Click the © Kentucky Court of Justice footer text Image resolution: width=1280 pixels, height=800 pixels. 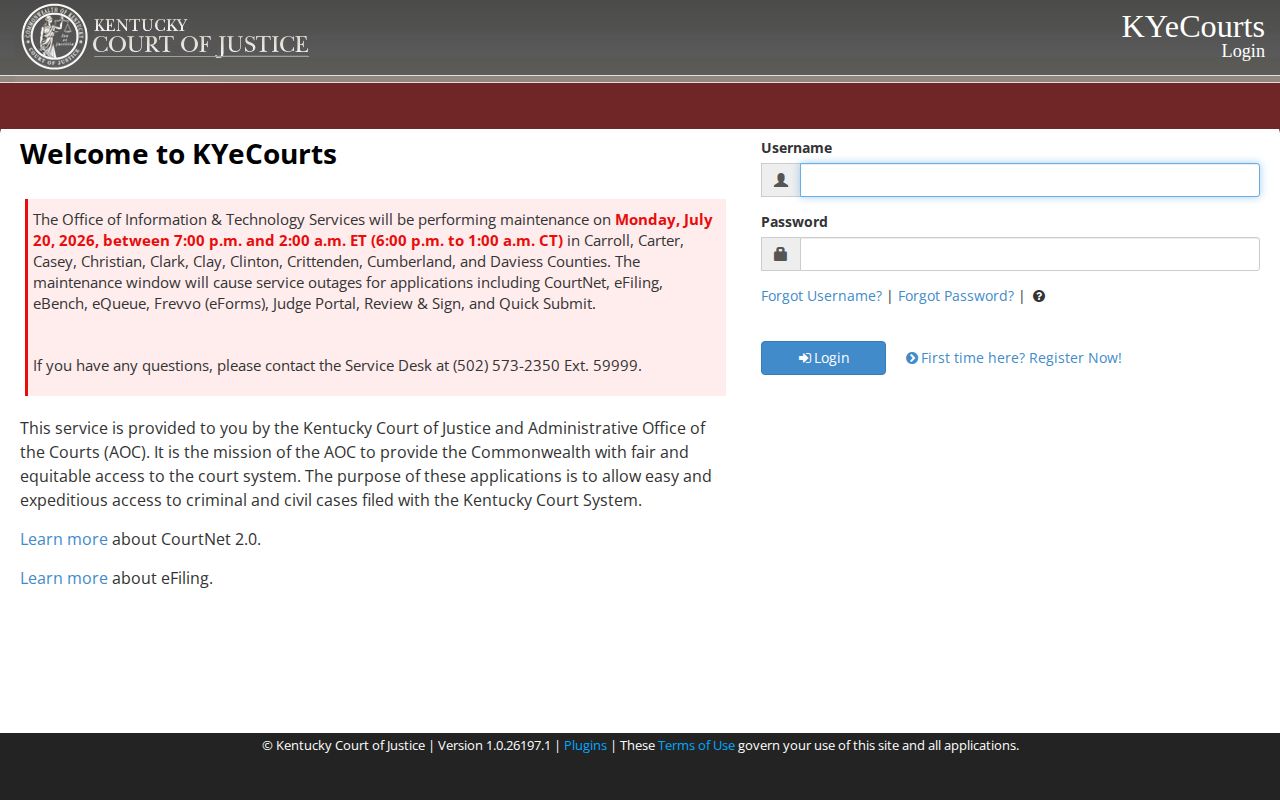click(343, 745)
